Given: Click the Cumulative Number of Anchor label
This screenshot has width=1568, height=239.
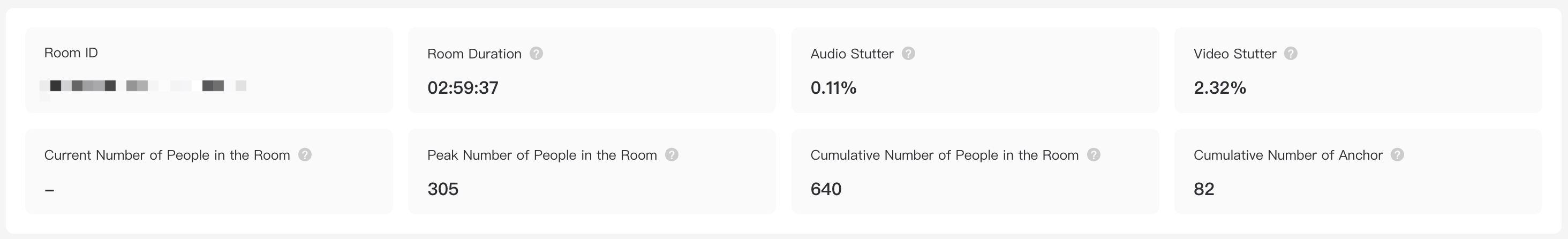Looking at the screenshot, I should coord(1288,155).
